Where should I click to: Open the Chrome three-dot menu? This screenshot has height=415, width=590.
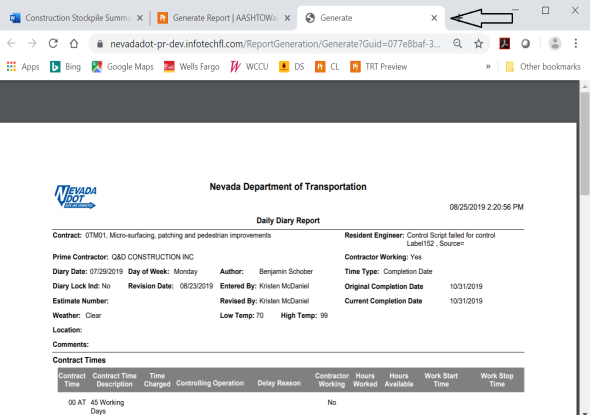575,44
